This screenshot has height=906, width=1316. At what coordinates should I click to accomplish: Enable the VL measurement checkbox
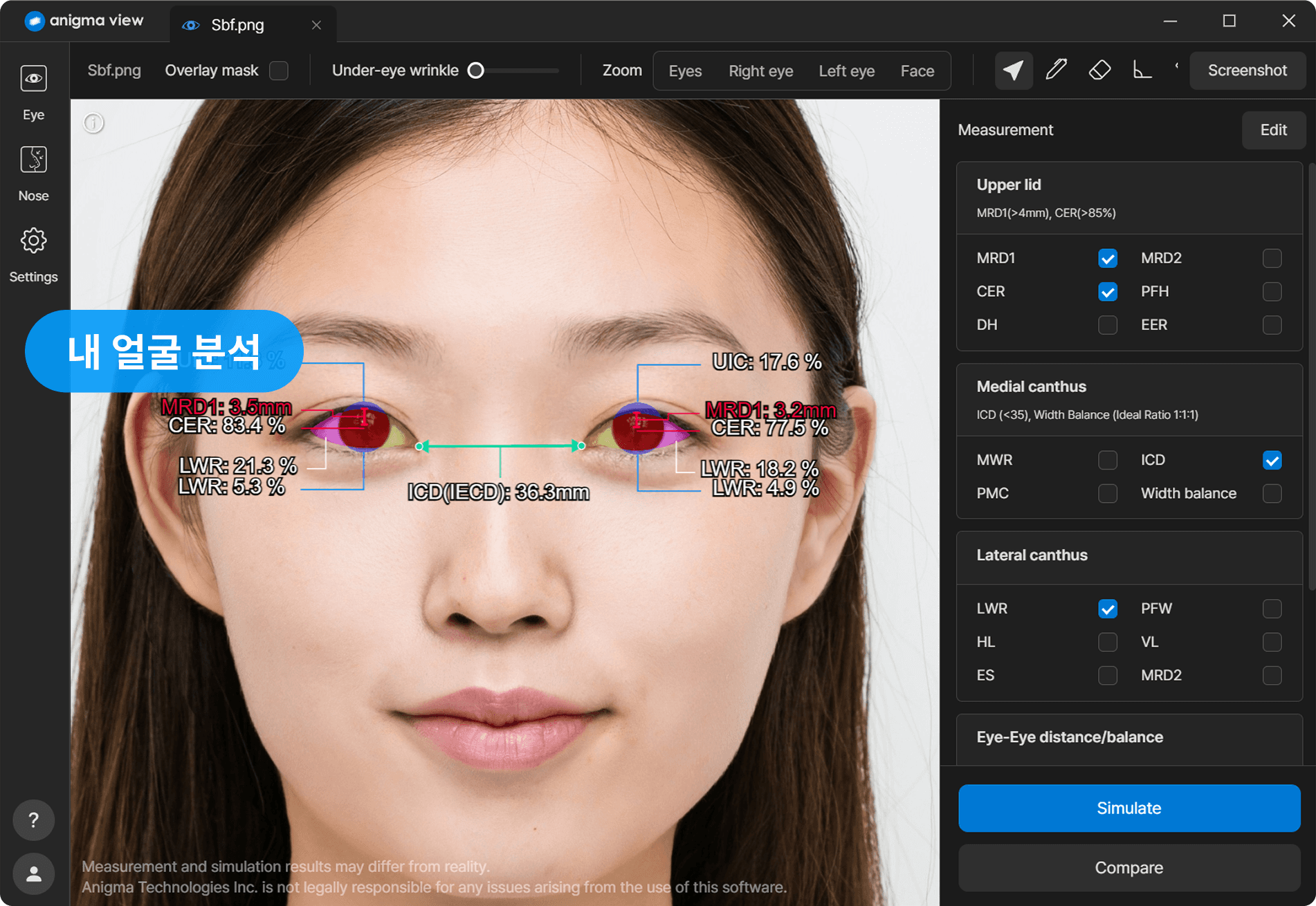pyautogui.click(x=1272, y=642)
